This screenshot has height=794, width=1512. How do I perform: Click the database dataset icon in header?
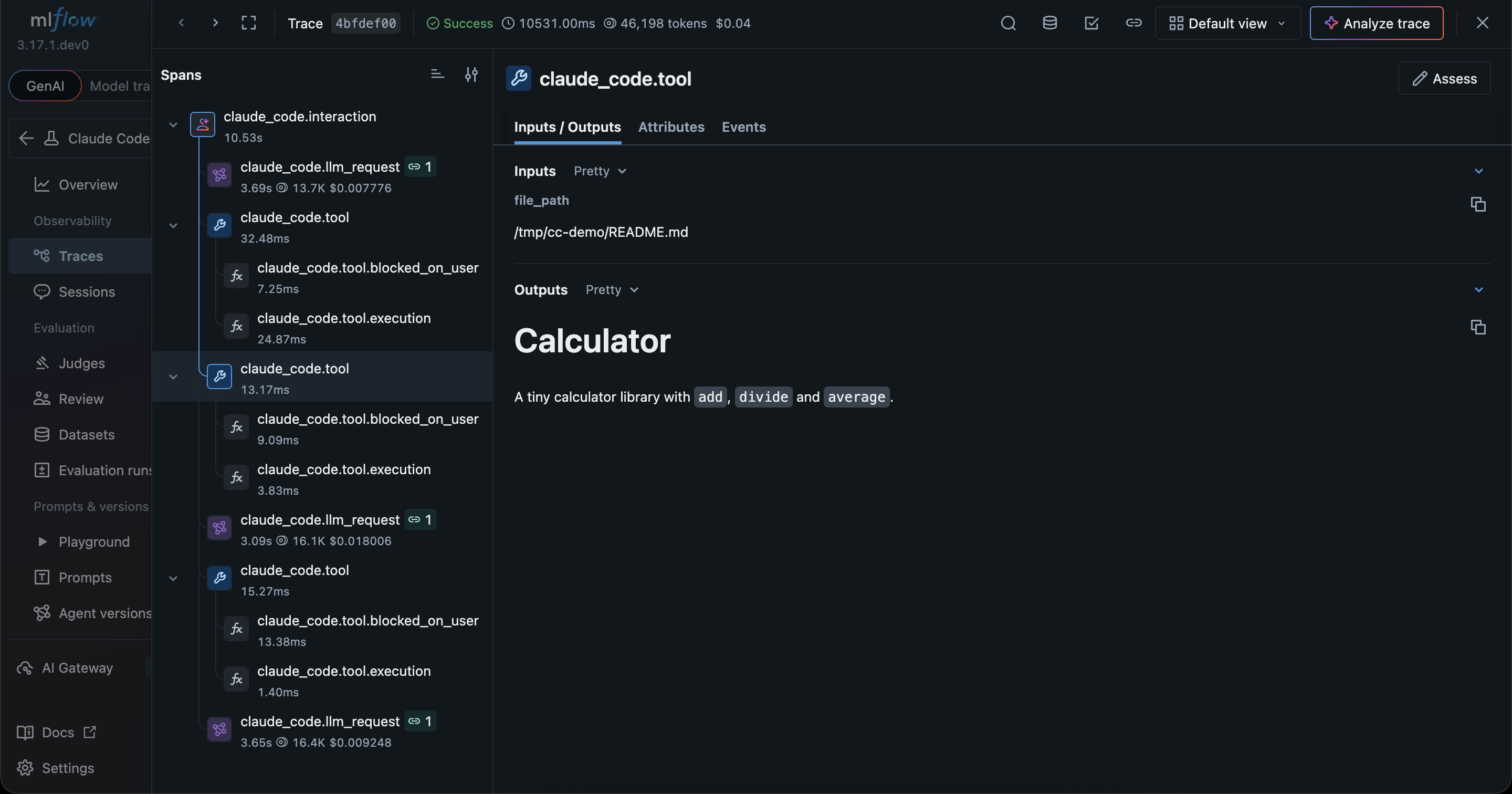coord(1050,24)
